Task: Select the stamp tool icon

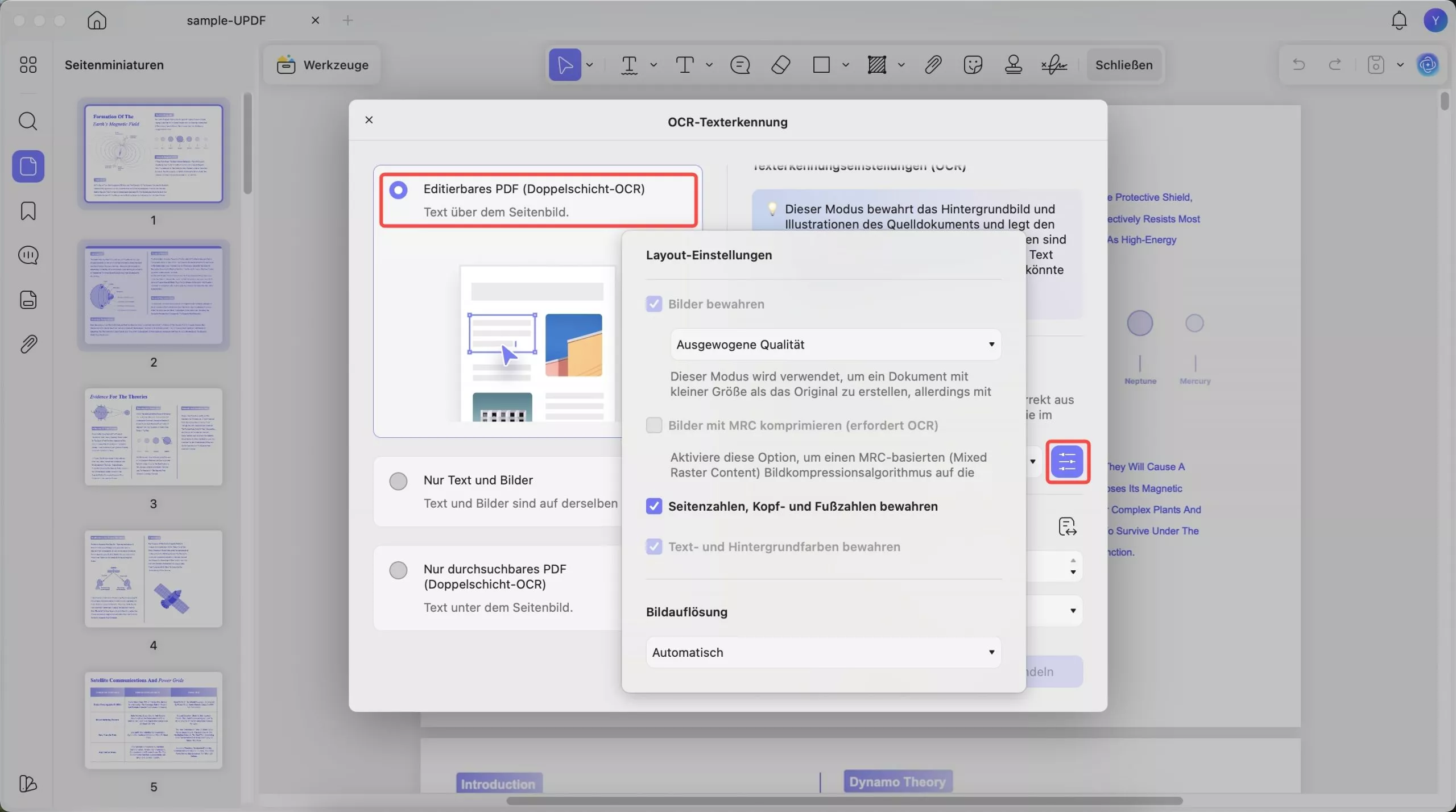Action: coord(1013,65)
